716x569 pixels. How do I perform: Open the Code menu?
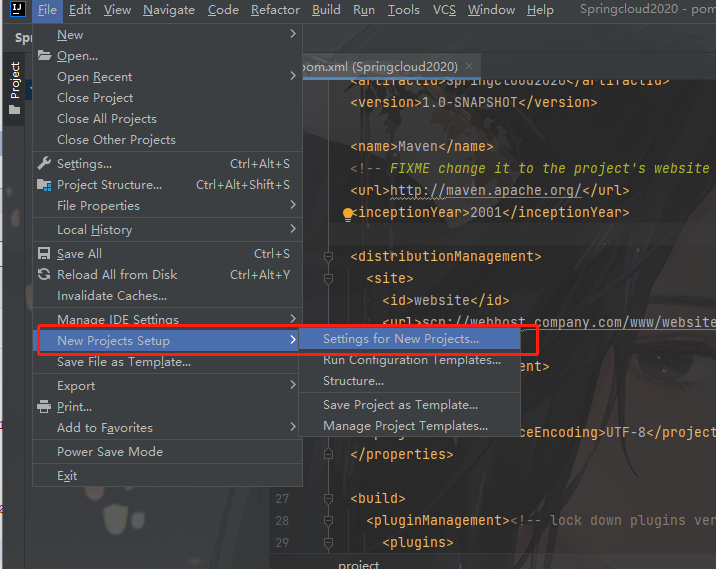[223, 10]
